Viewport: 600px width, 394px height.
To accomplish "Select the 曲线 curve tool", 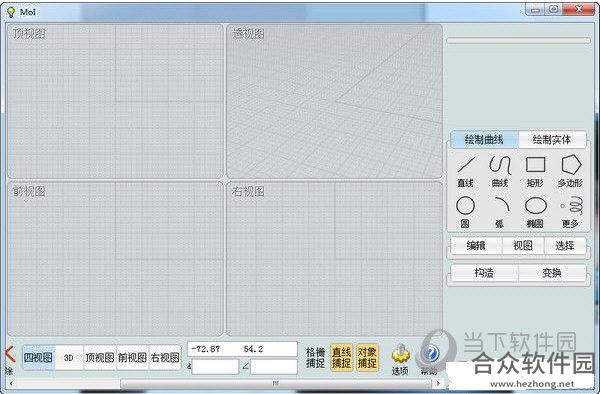I will click(500, 171).
